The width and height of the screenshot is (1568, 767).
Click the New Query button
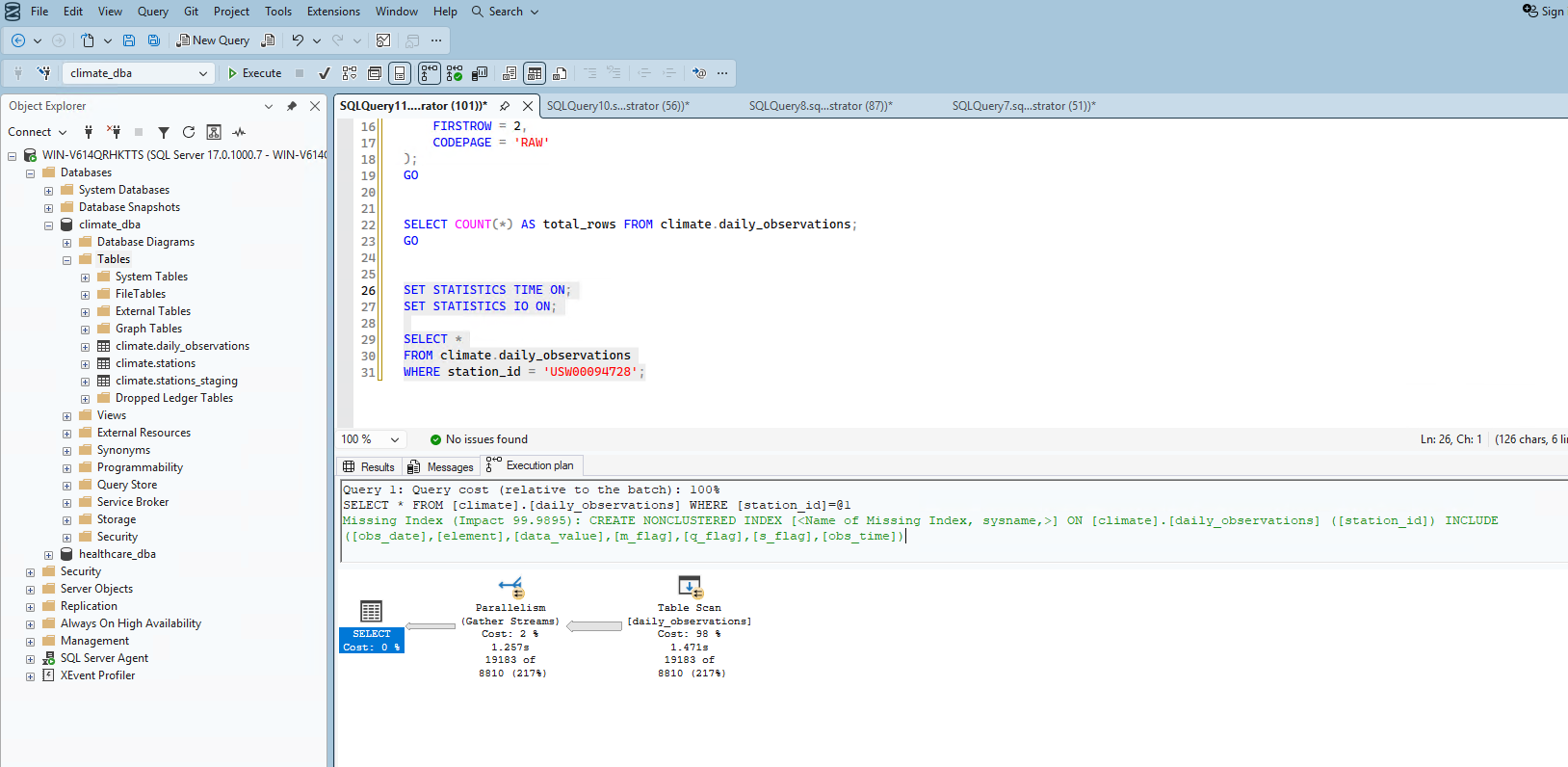(213, 40)
